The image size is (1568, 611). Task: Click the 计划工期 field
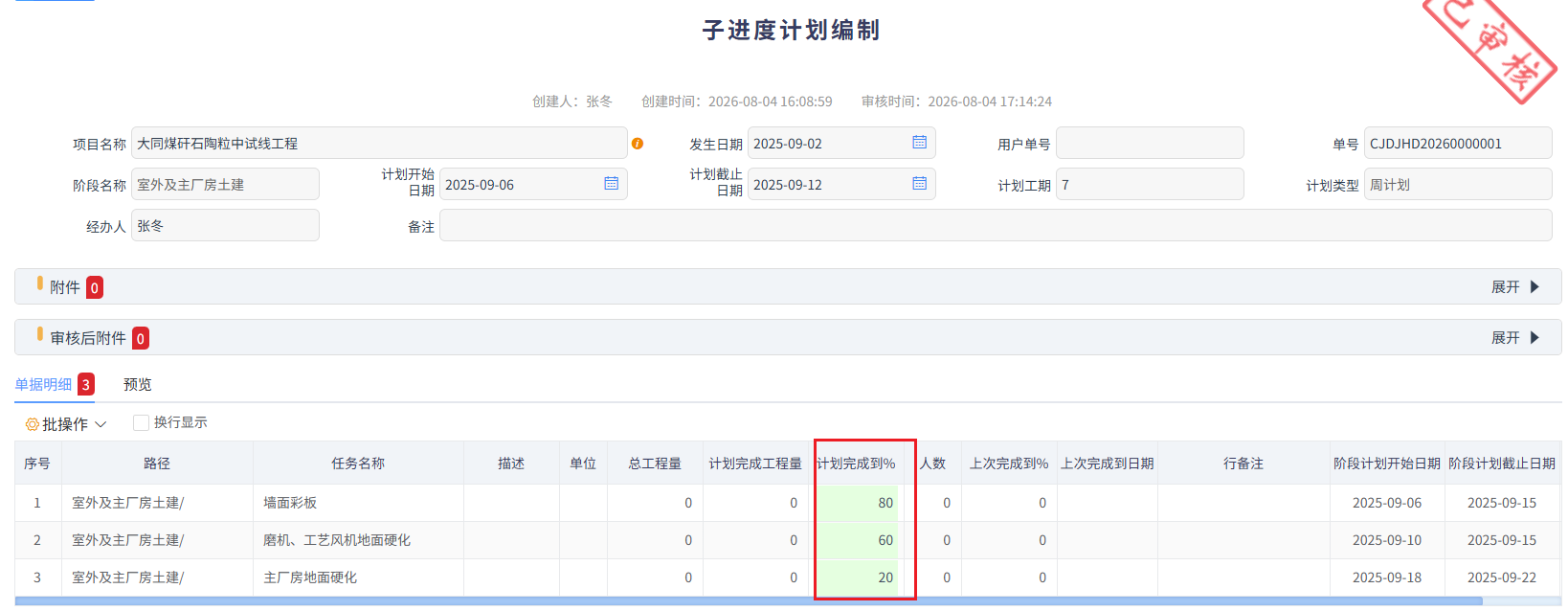pos(1150,185)
